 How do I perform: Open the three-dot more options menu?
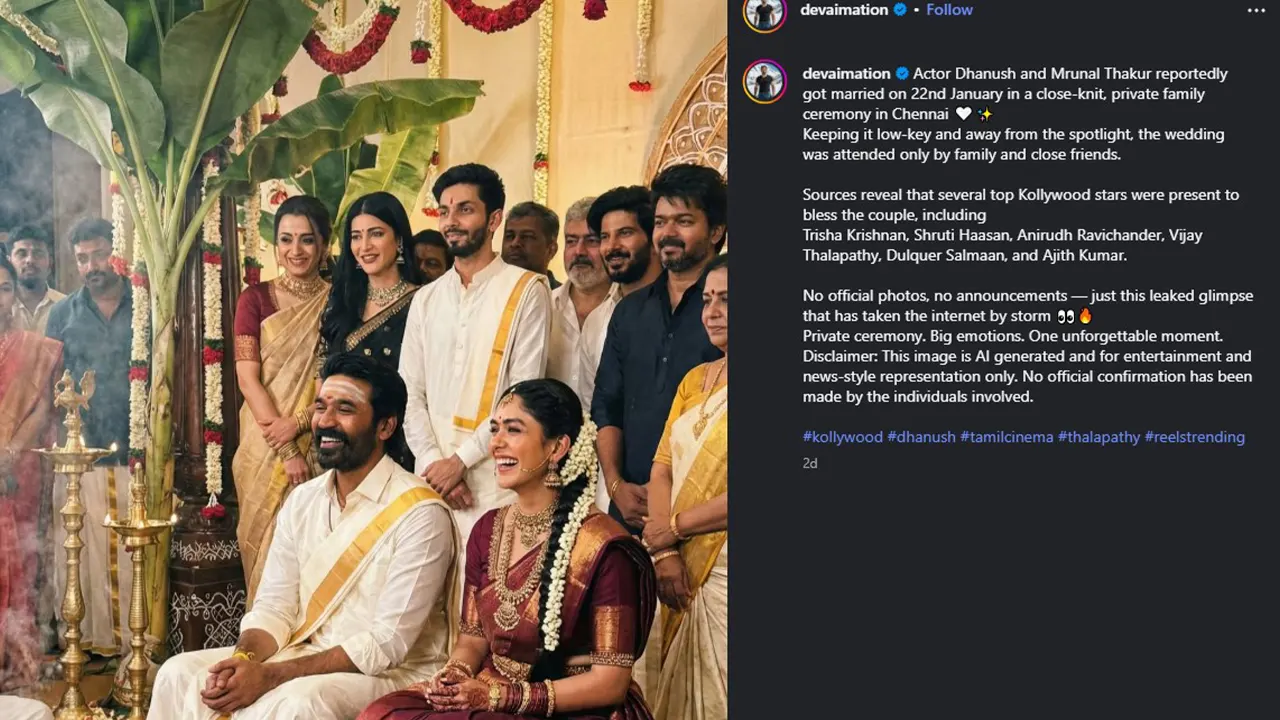[1256, 11]
